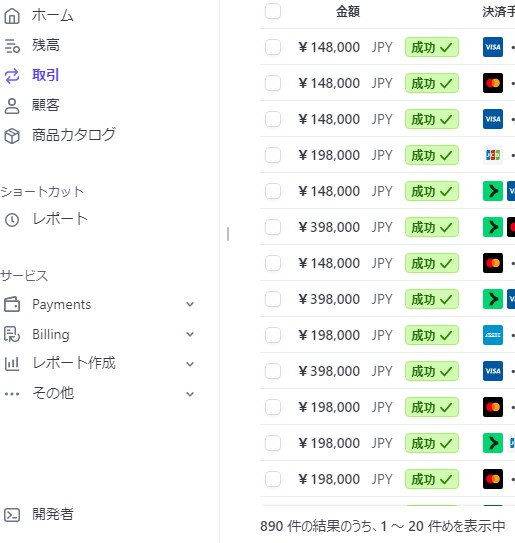The image size is (515, 543).
Task: Open the レポート clock icon shortcut
Action: coord(12,220)
